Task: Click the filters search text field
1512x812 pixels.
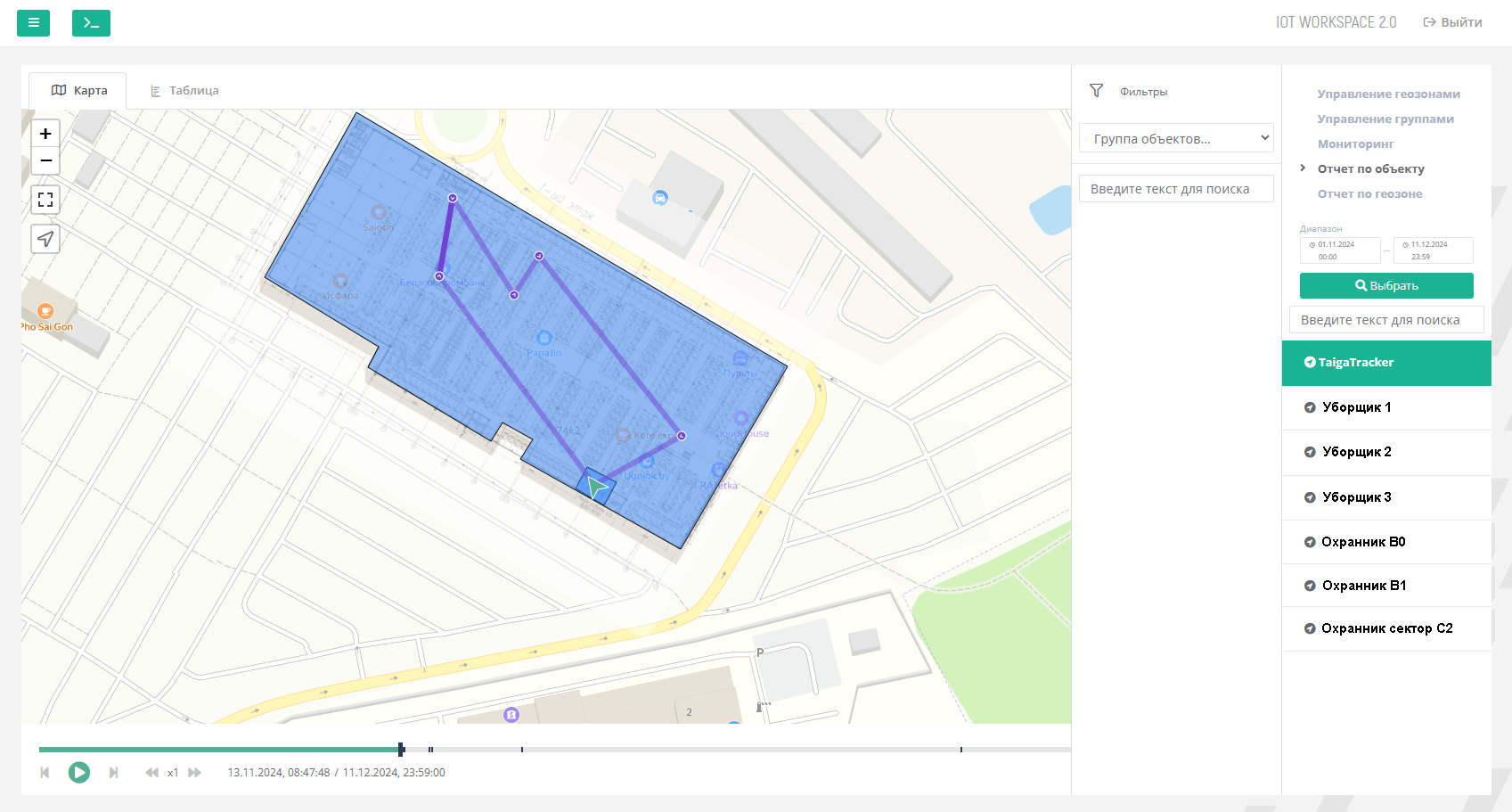Action: (1175, 189)
